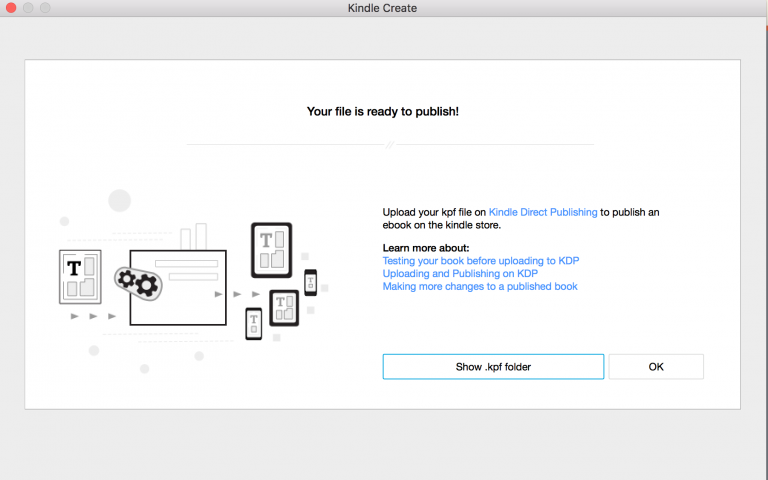
Task: Click the Kindle Create window title
Action: pyautogui.click(x=383, y=8)
